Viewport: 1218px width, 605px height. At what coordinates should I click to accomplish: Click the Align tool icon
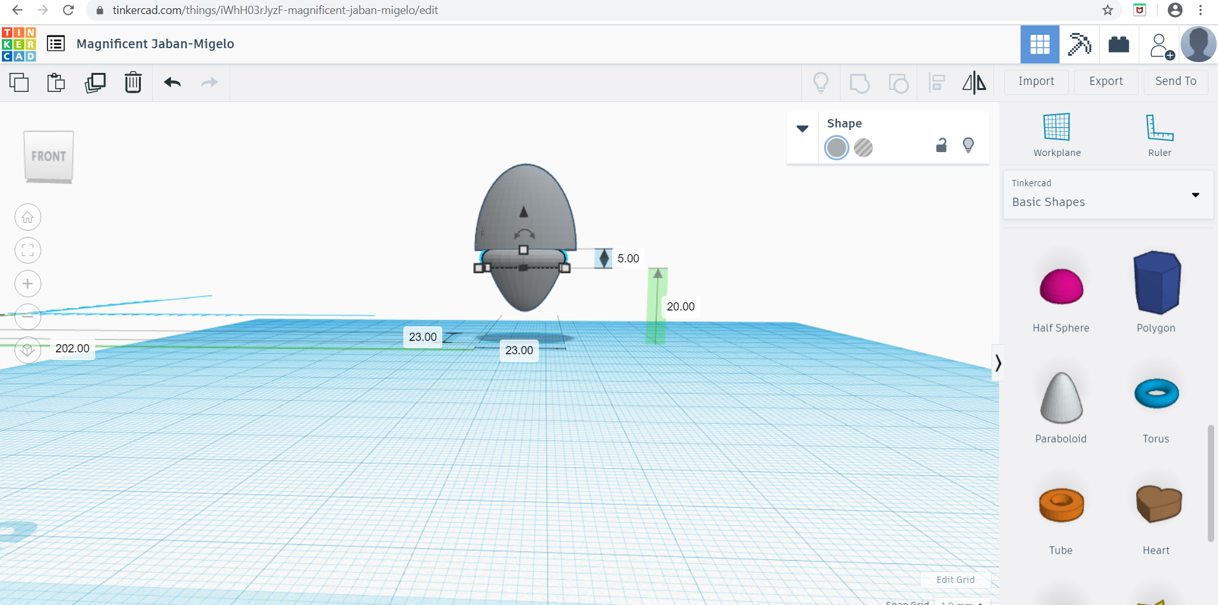click(937, 82)
